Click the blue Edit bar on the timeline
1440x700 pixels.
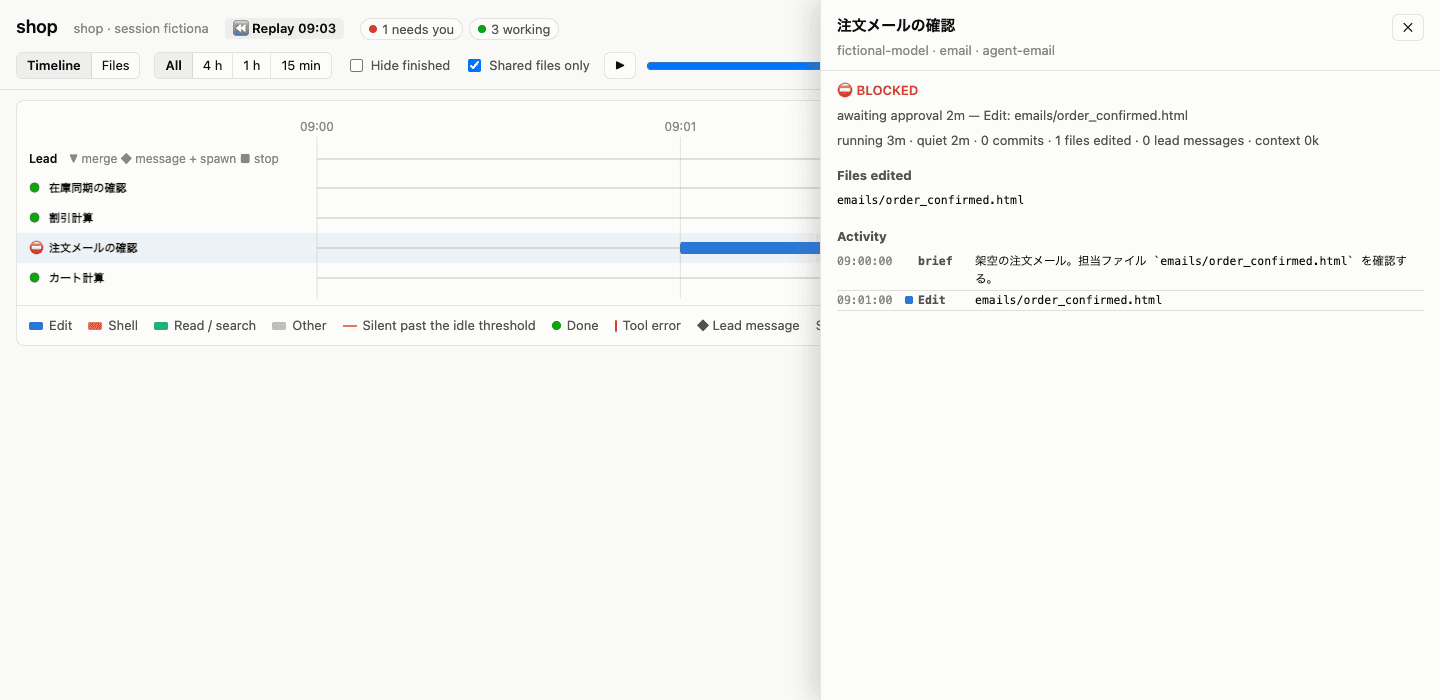coord(750,248)
